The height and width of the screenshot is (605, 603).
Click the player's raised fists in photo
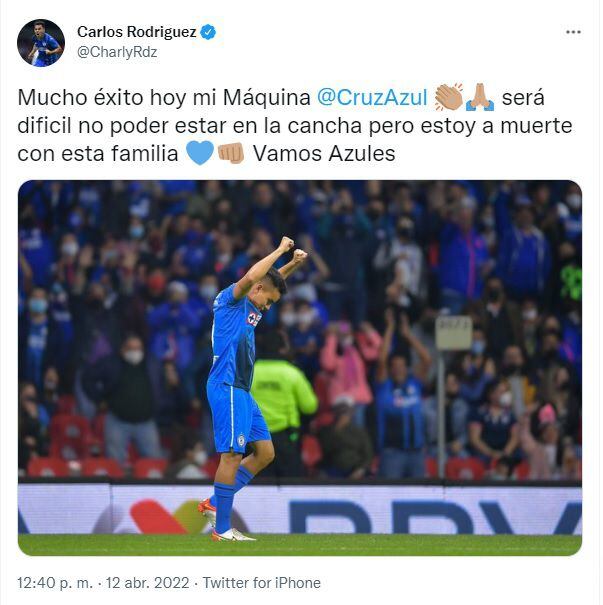tap(293, 250)
